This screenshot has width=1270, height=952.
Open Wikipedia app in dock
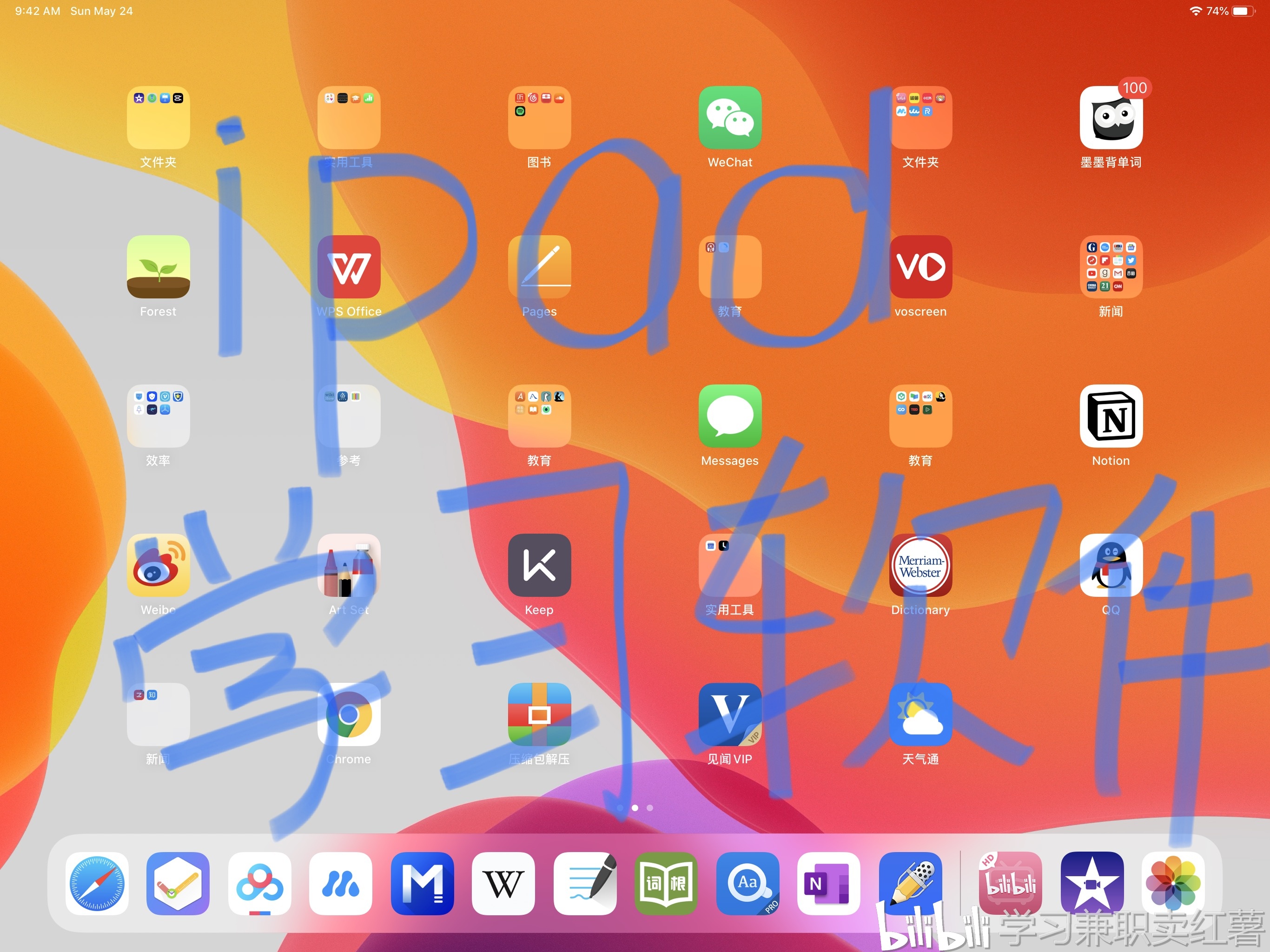point(503,884)
